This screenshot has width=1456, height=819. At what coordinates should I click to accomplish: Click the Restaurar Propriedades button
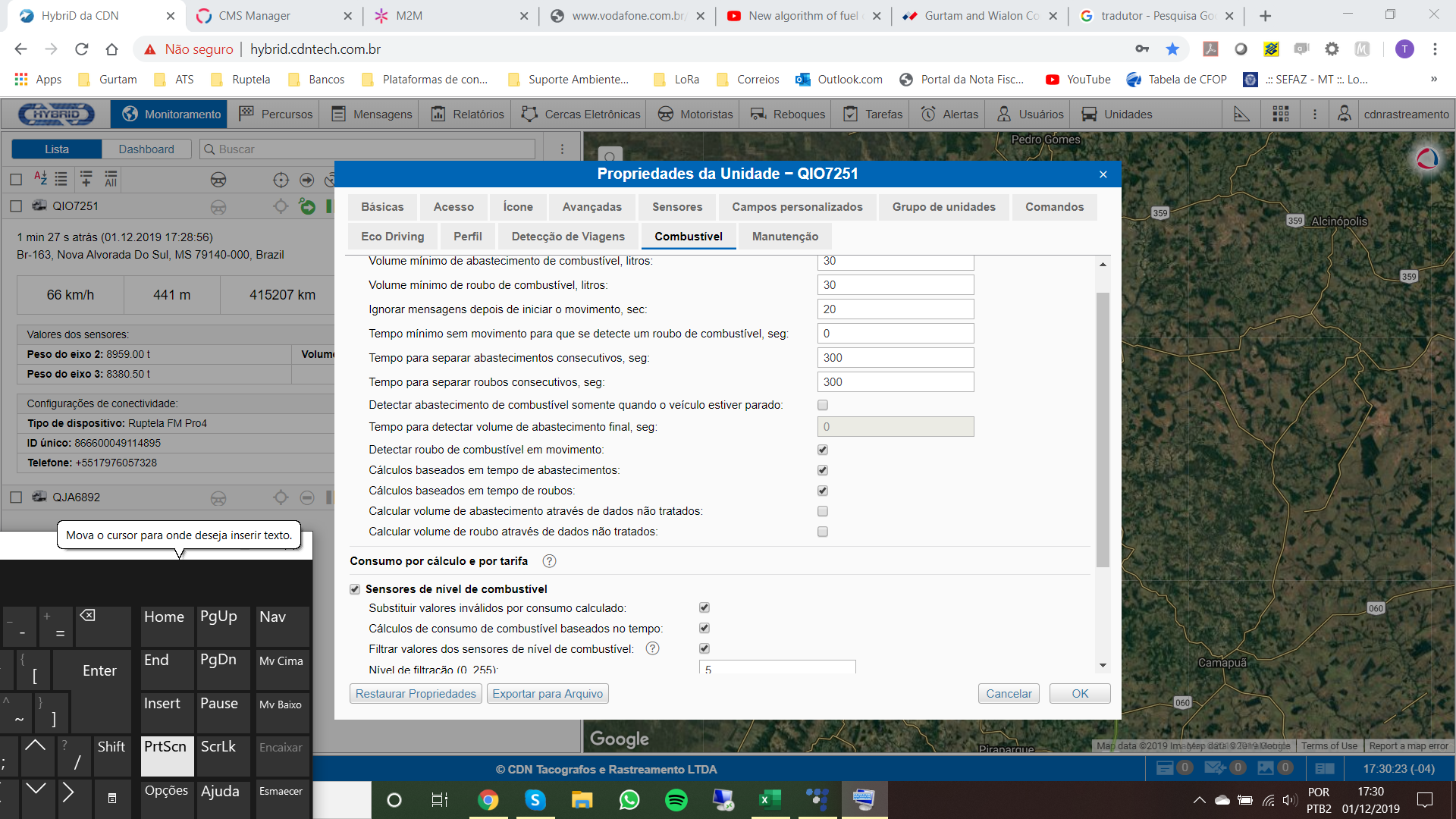pyautogui.click(x=416, y=694)
